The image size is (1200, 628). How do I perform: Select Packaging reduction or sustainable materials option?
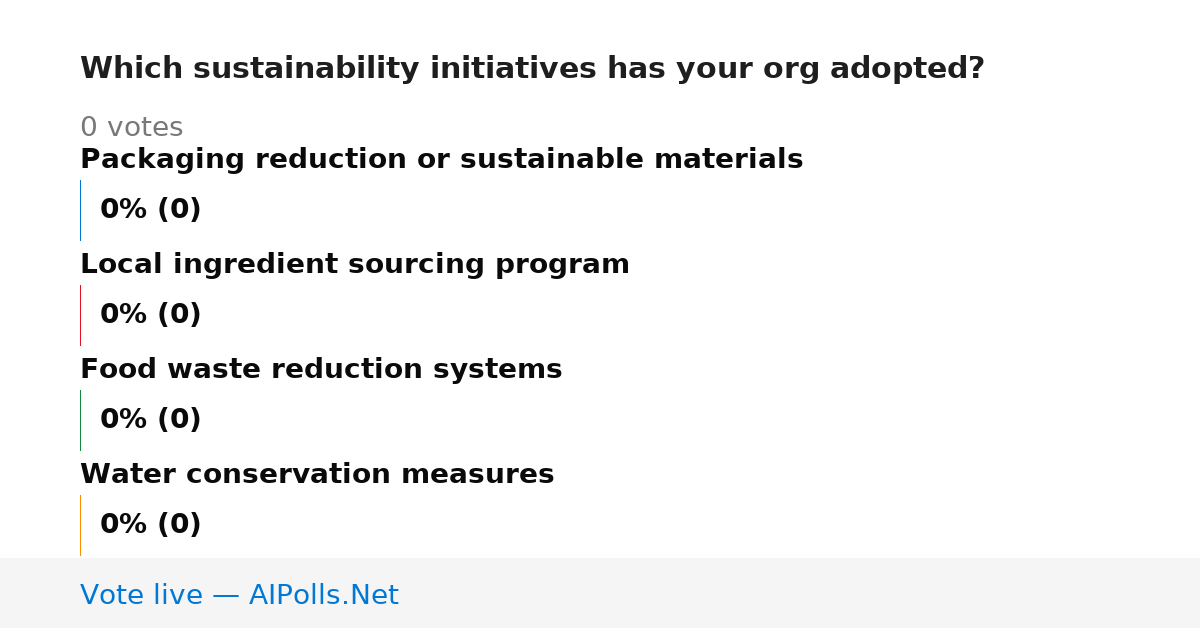[x=441, y=160]
